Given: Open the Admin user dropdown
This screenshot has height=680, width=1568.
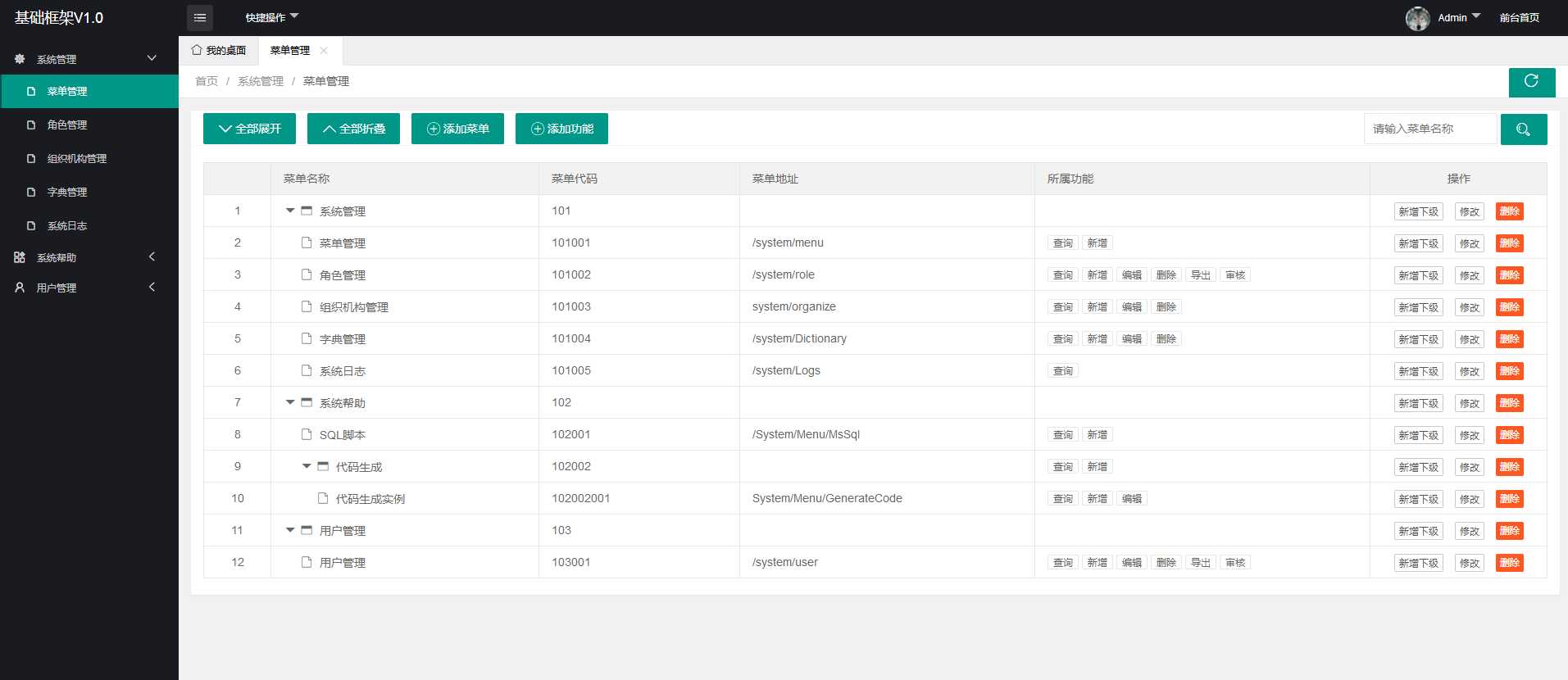Looking at the screenshot, I should point(1459,17).
